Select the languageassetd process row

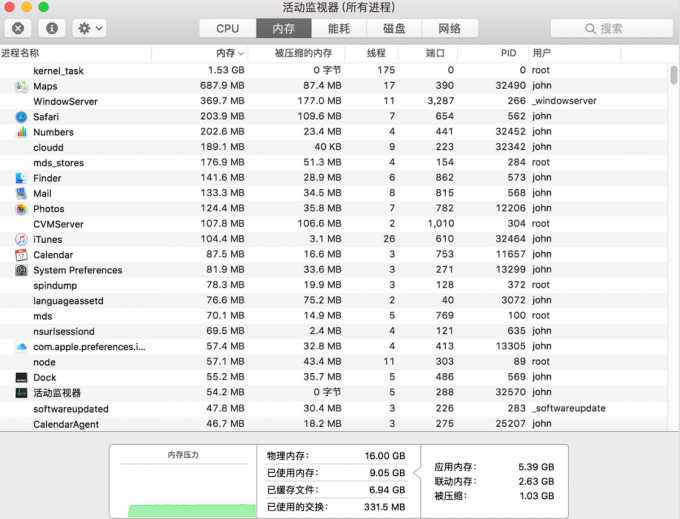pyautogui.click(x=333, y=300)
